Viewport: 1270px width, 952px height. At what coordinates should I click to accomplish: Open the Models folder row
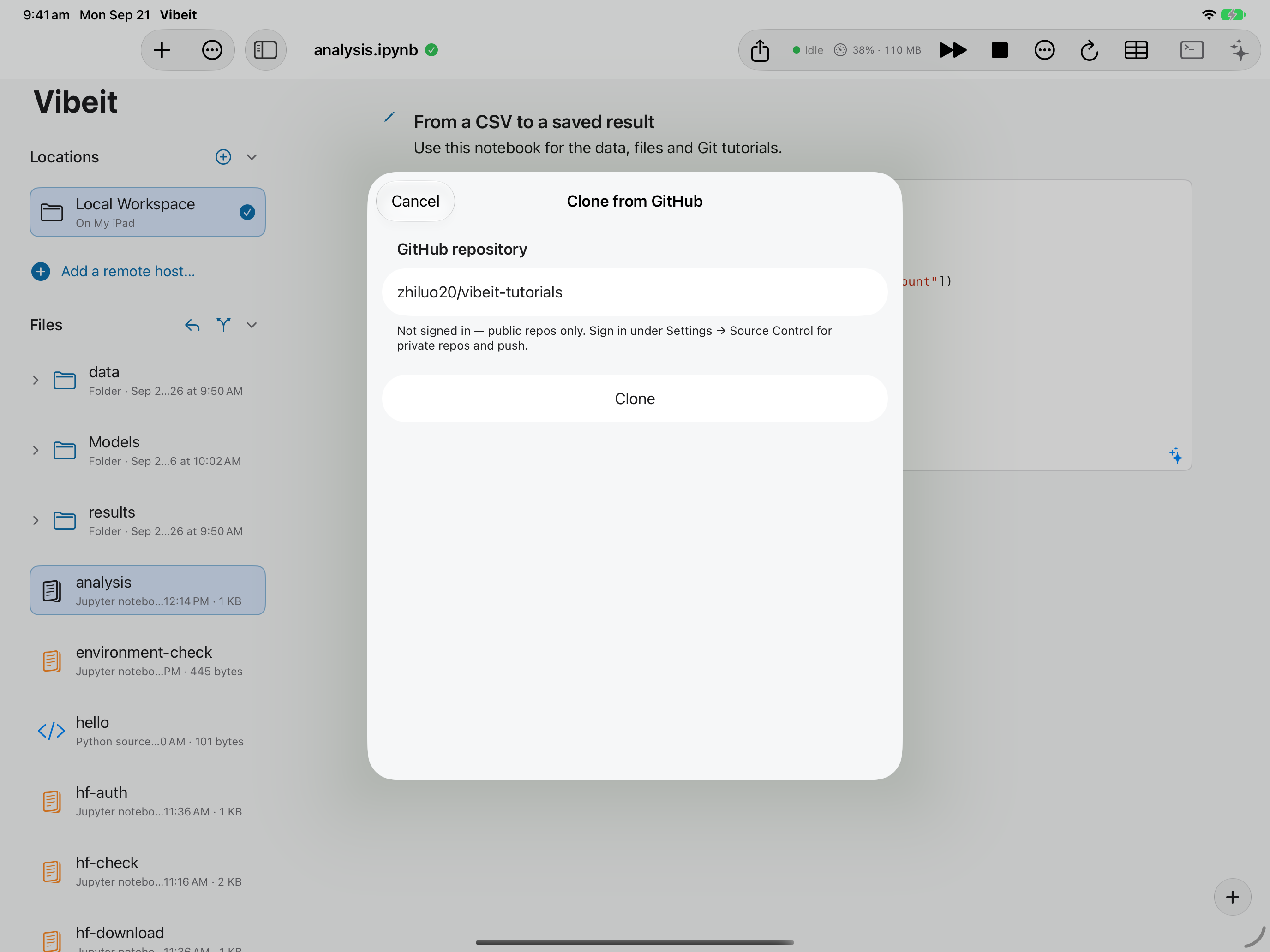(x=148, y=450)
